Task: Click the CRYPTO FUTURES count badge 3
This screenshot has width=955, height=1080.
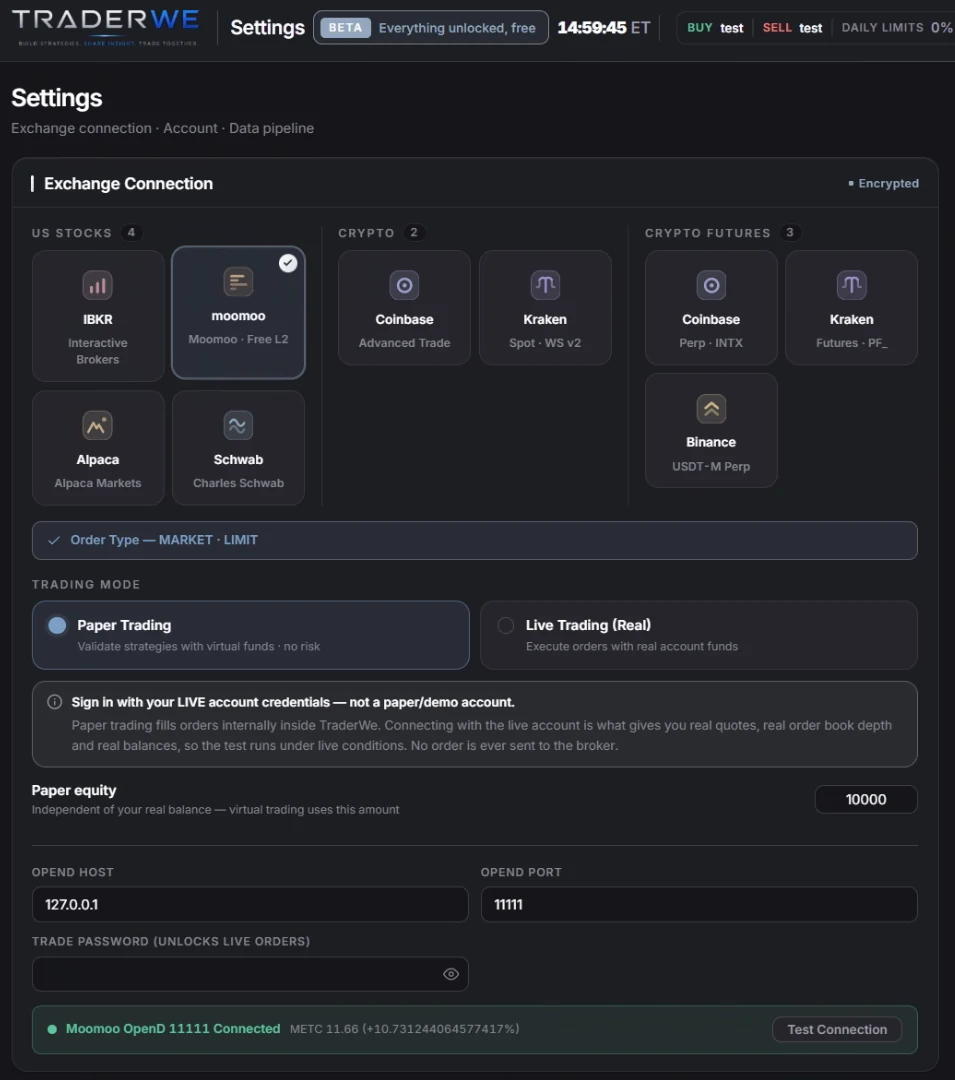Action: pos(790,233)
